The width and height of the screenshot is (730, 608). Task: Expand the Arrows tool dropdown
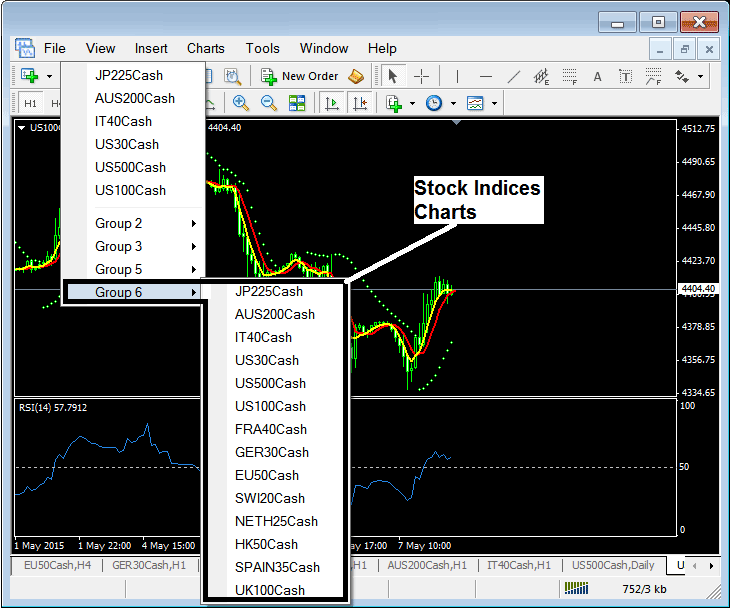[700, 76]
